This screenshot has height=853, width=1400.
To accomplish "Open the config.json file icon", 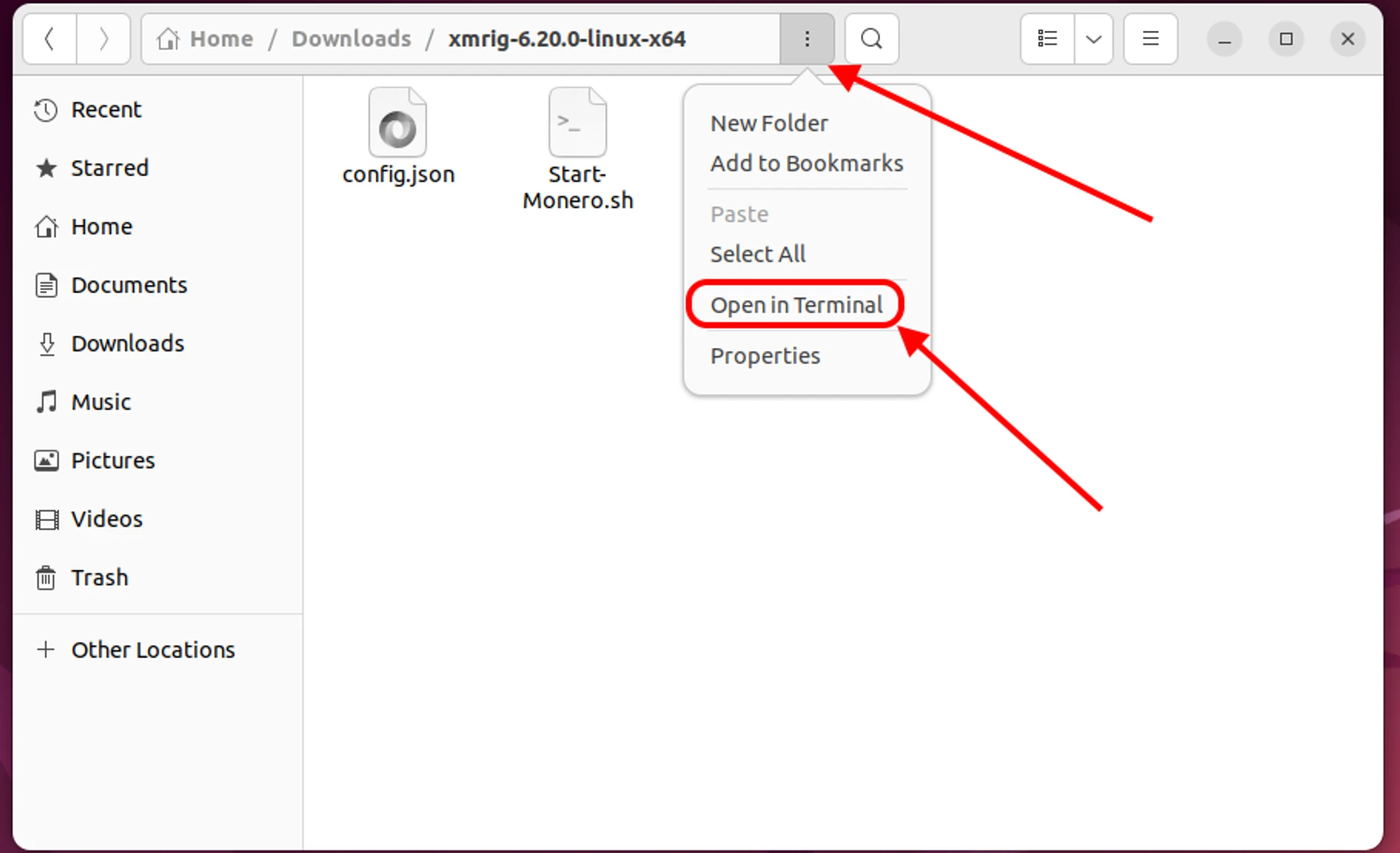I will coord(398,123).
